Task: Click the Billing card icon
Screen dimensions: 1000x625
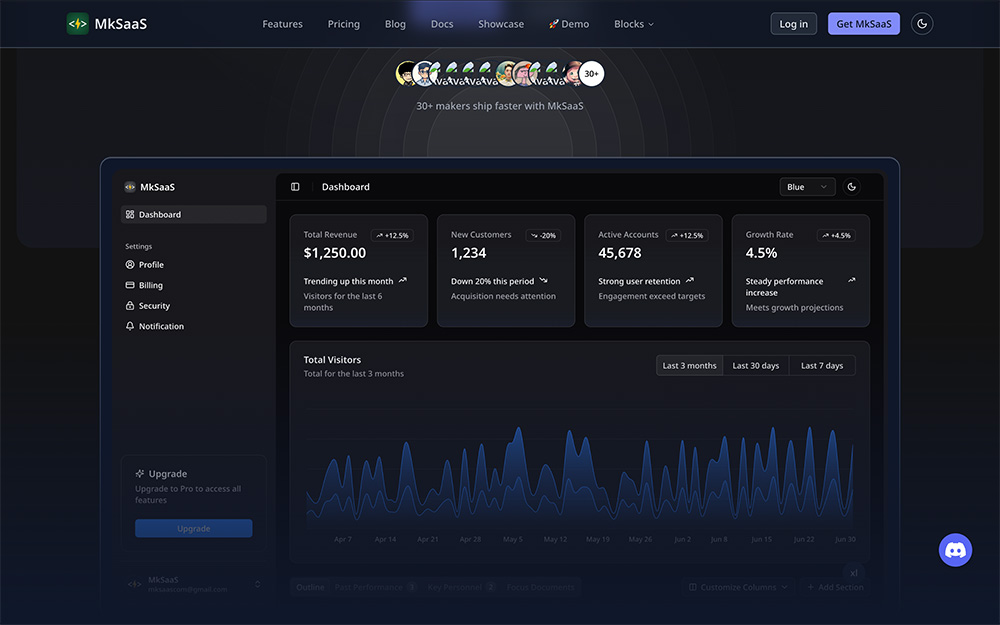Action: (130, 285)
